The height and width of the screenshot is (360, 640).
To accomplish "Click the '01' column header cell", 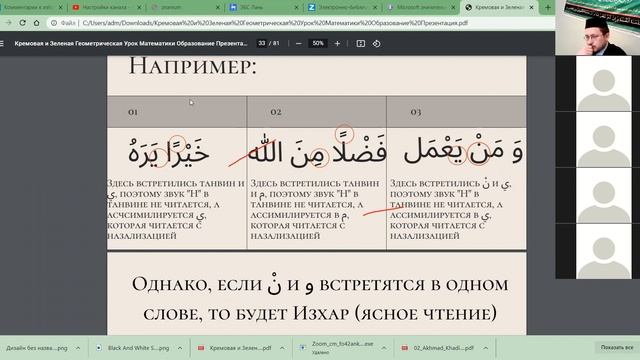I will 177,112.
